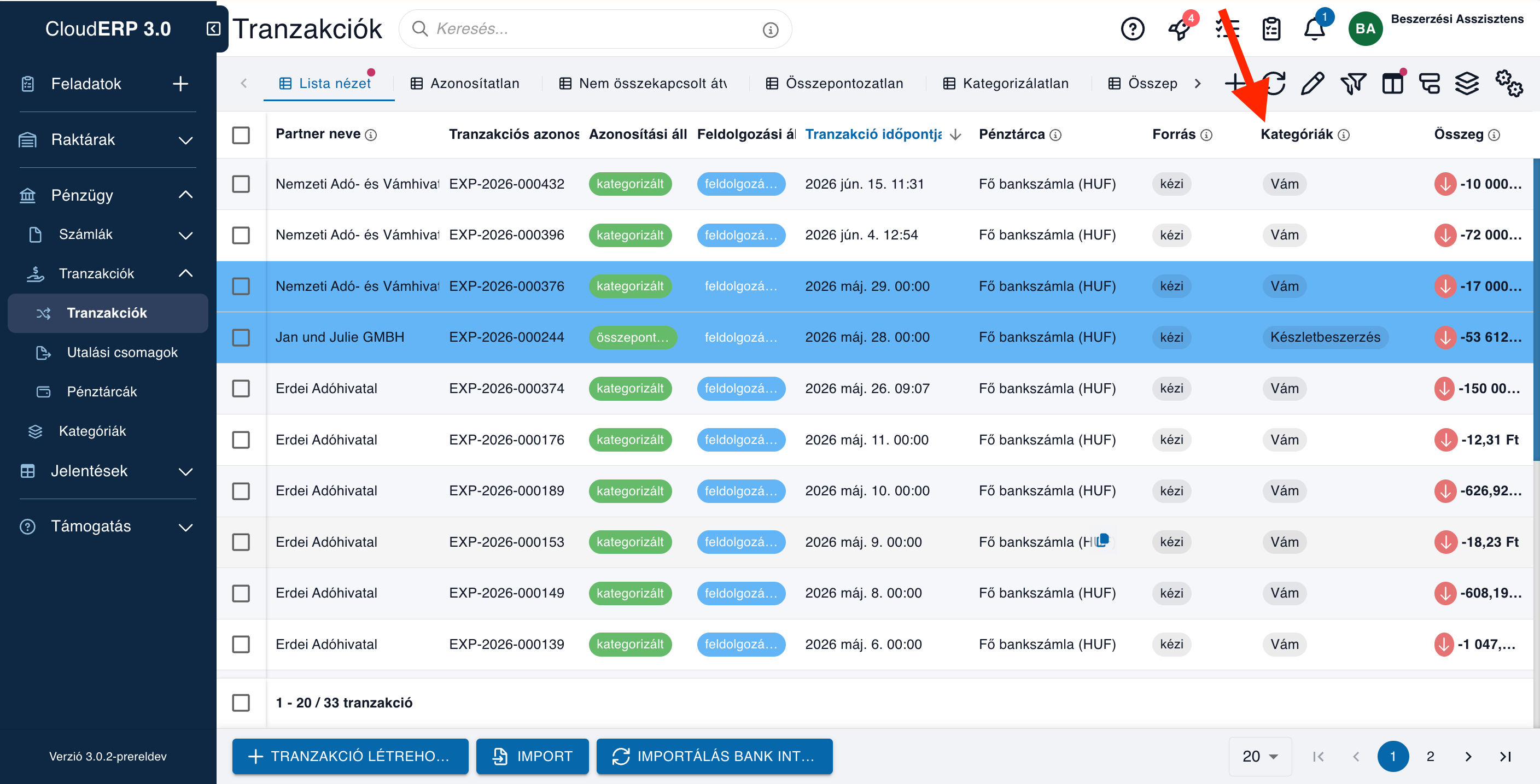Click the IMPORT button
This screenshot has width=1540, height=784.
[532, 757]
